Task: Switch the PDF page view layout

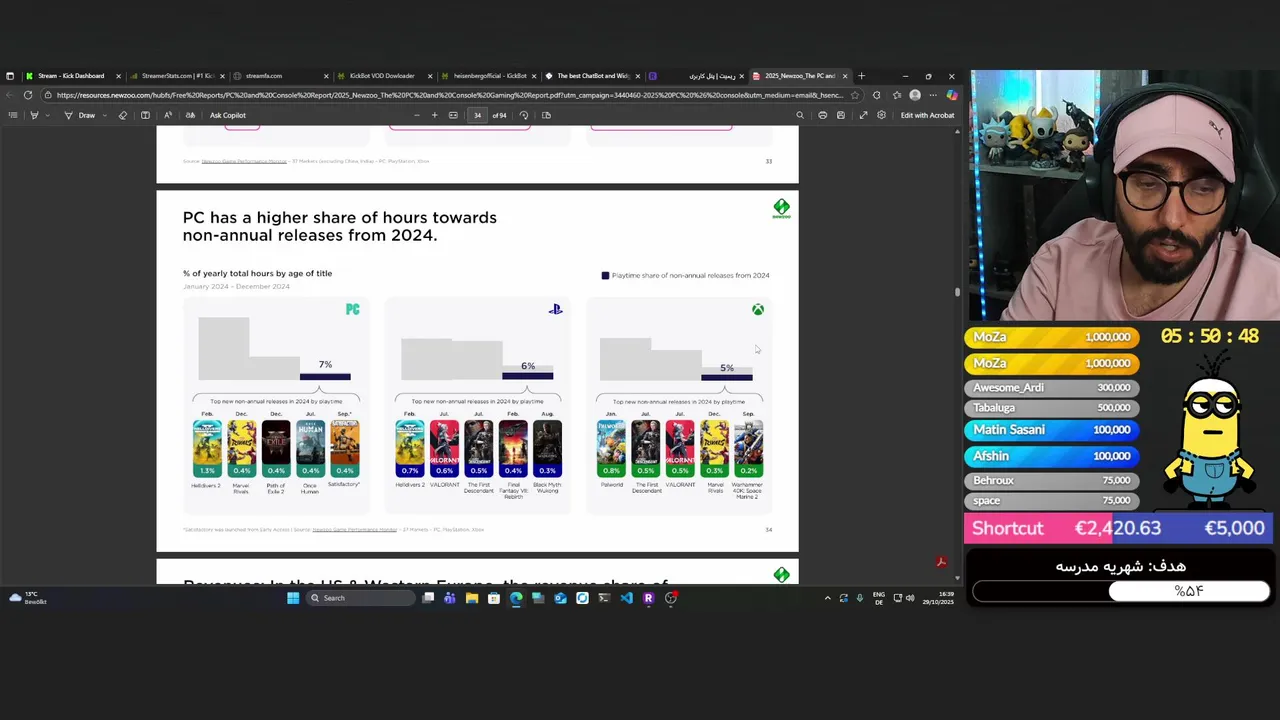Action: click(546, 115)
